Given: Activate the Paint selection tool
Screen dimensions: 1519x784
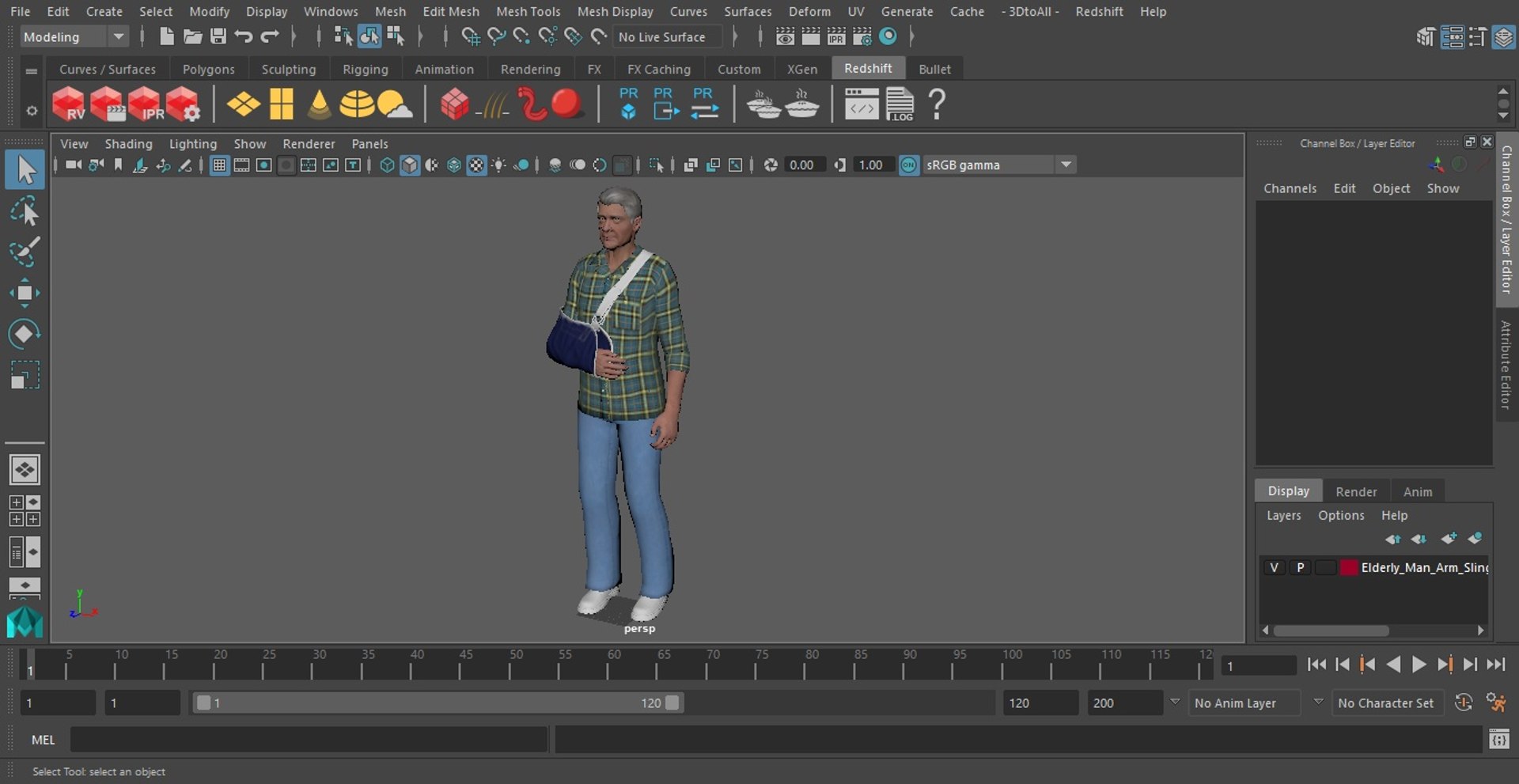Looking at the screenshot, I should click(25, 252).
